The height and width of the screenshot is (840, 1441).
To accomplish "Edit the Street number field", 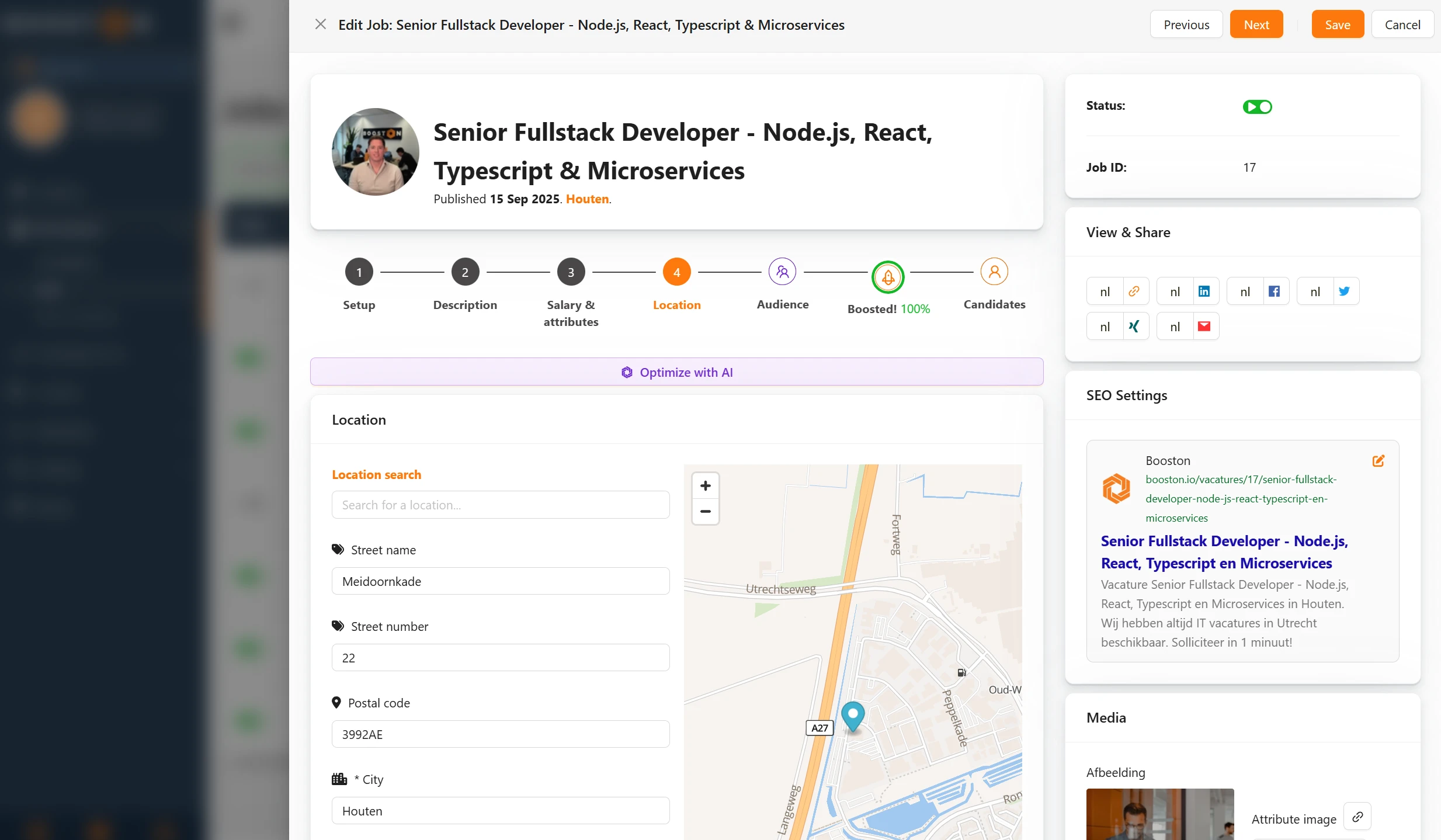I will click(x=501, y=658).
